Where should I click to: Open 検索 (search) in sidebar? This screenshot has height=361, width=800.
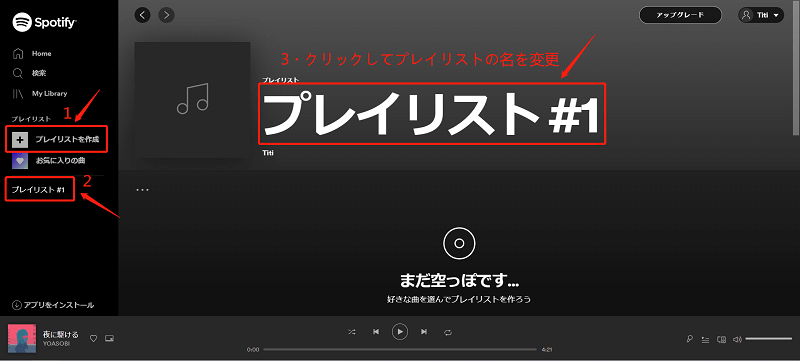tap(30, 73)
